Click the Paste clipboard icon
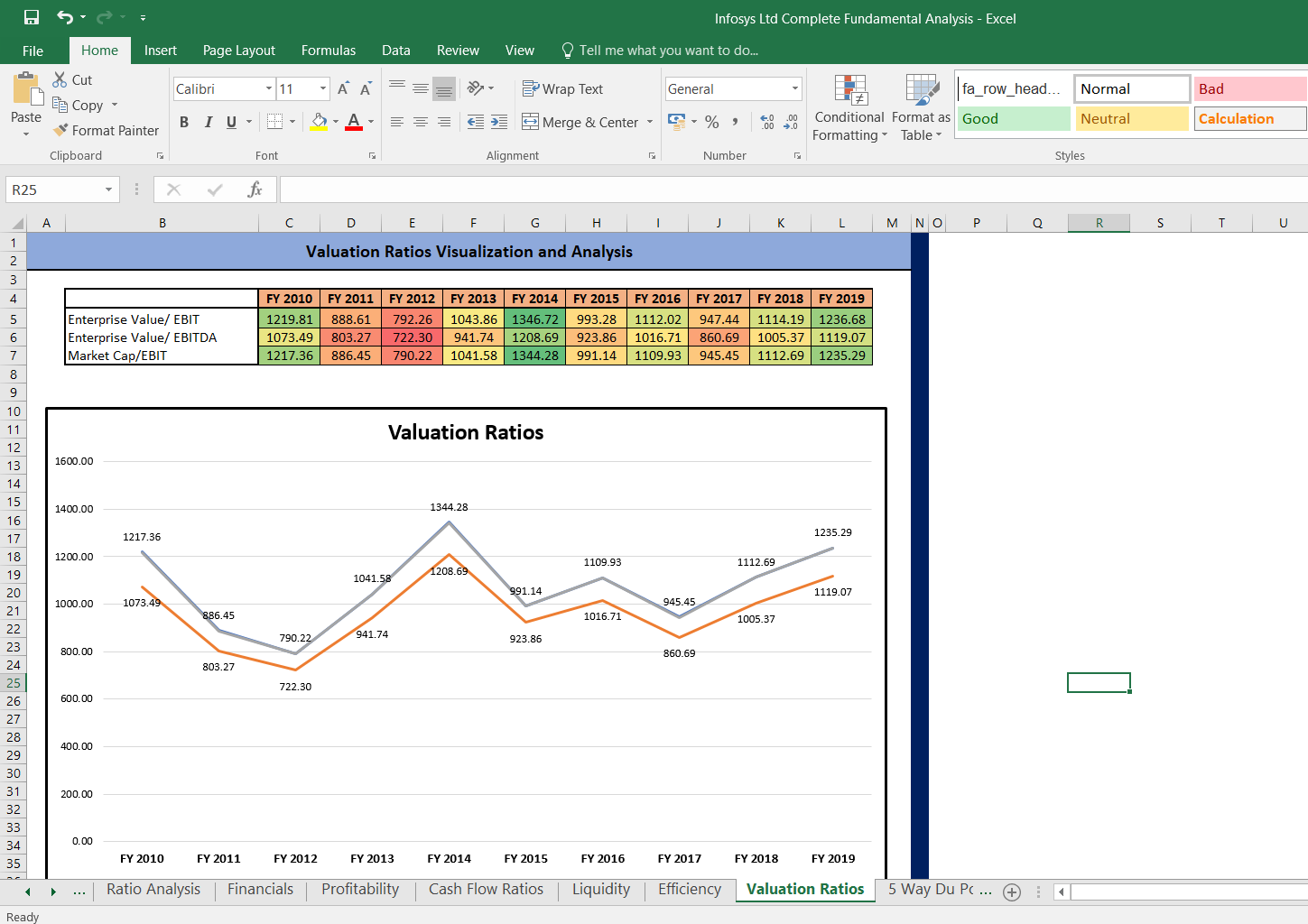 pyautogui.click(x=28, y=89)
